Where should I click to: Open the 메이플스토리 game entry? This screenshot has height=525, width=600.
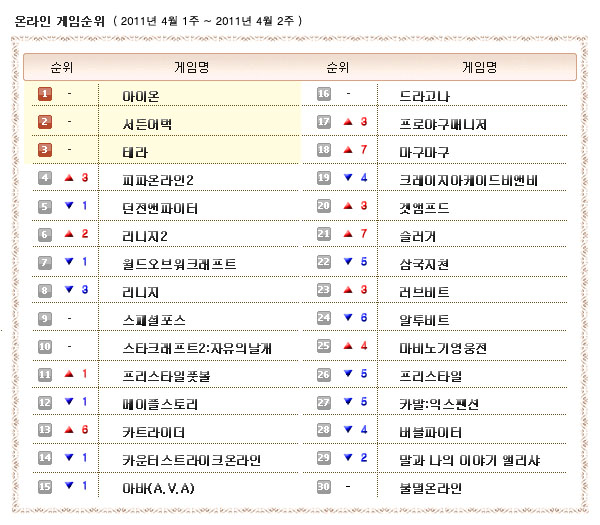pos(160,404)
